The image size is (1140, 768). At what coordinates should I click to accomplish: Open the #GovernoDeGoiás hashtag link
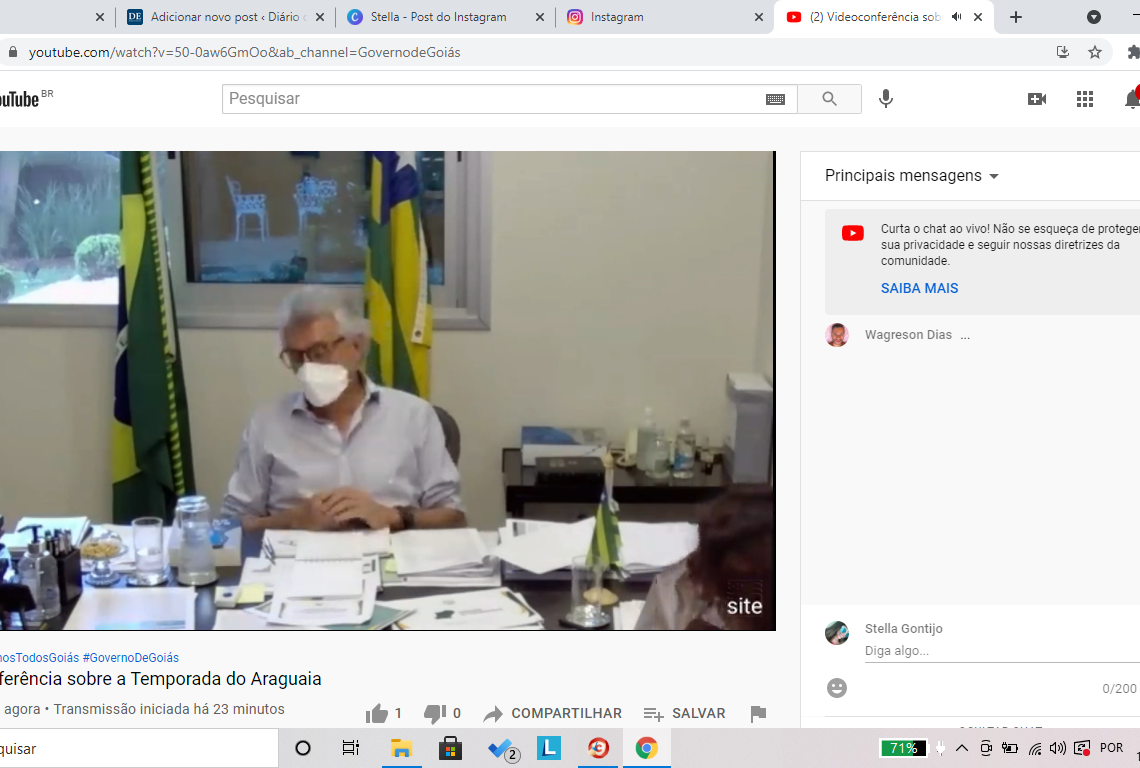pyautogui.click(x=131, y=657)
